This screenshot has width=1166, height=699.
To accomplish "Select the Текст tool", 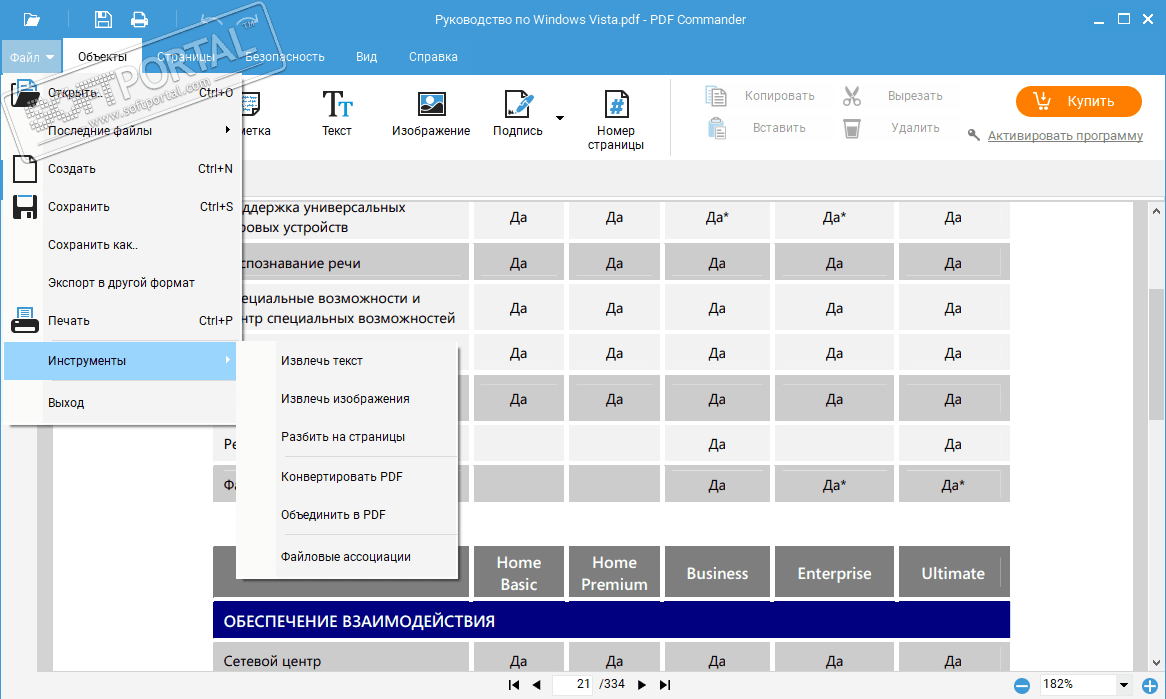I will tap(337, 113).
